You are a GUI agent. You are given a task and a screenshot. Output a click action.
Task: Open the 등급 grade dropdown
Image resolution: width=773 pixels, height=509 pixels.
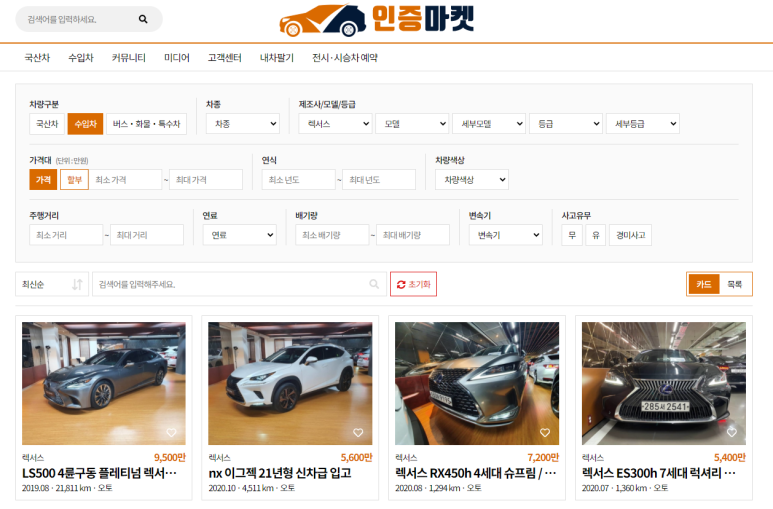click(566, 124)
